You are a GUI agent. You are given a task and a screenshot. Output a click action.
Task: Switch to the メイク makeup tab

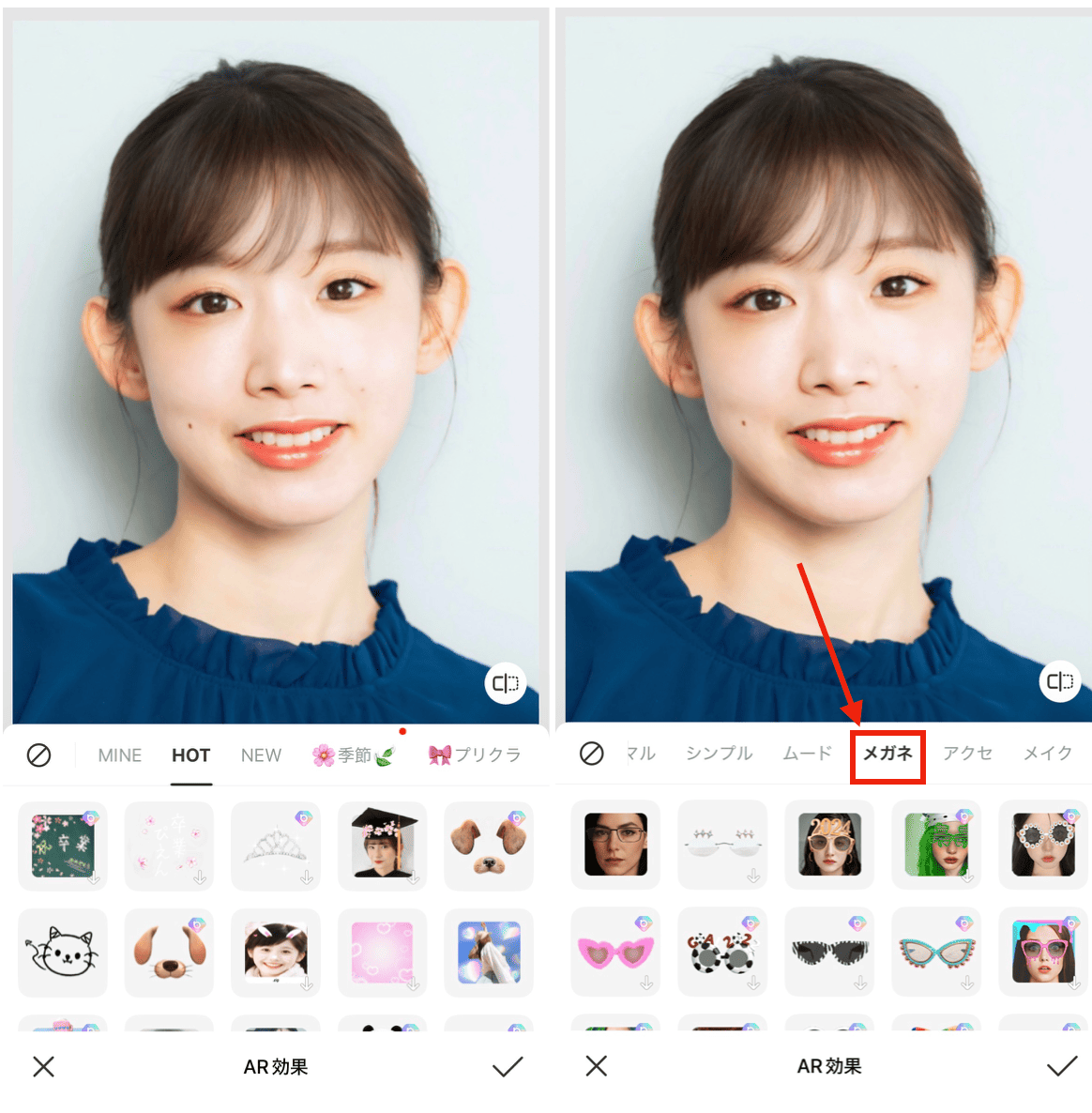(x=1048, y=753)
